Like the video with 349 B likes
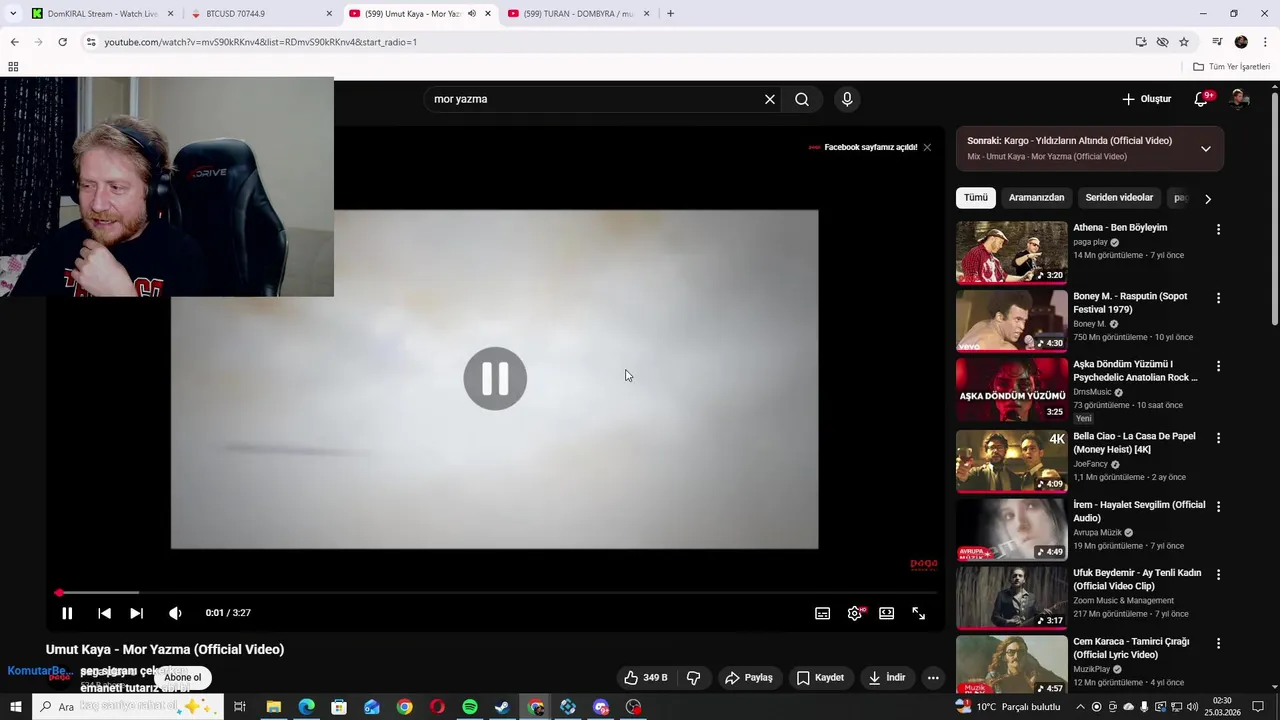 [645, 677]
